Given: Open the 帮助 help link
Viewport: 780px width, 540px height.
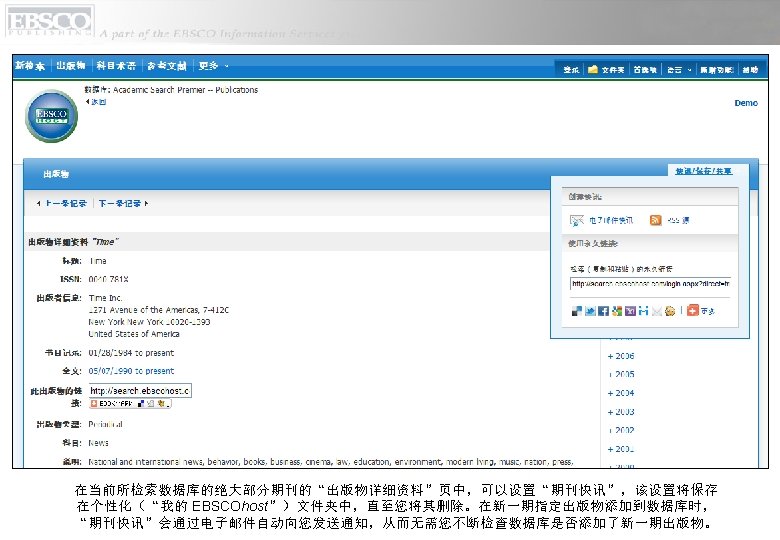Looking at the screenshot, I should tap(750, 70).
